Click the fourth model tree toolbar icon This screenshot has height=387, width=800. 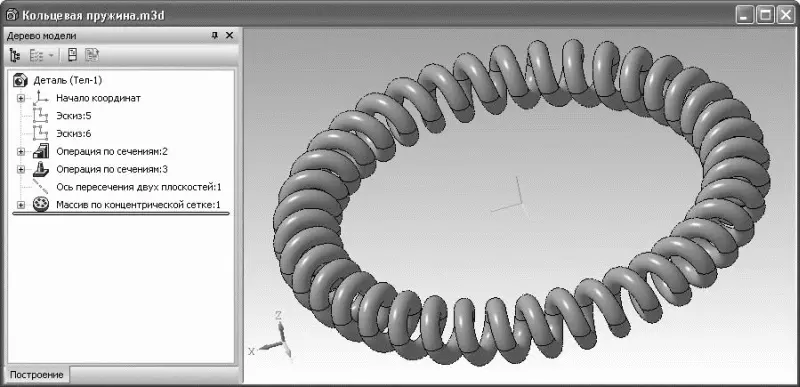(x=92, y=55)
